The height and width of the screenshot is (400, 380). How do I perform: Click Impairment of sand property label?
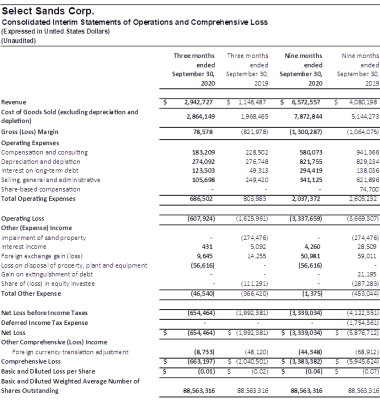click(44, 238)
